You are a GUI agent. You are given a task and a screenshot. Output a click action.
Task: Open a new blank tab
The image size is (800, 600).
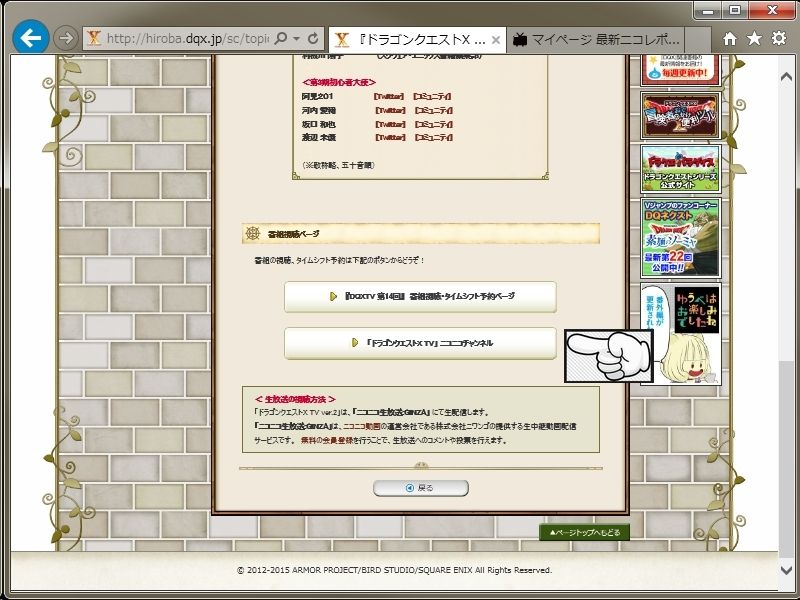698,40
